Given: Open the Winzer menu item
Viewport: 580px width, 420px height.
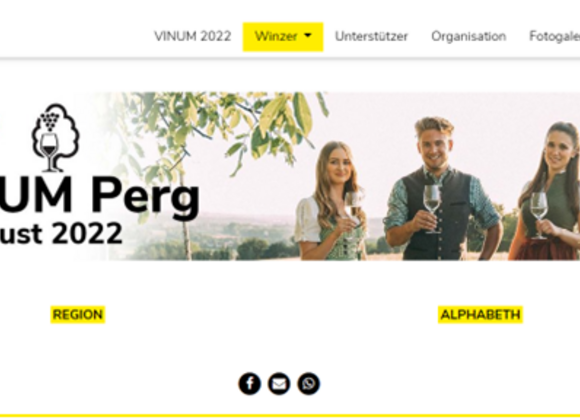Looking at the screenshot, I should 283,37.
